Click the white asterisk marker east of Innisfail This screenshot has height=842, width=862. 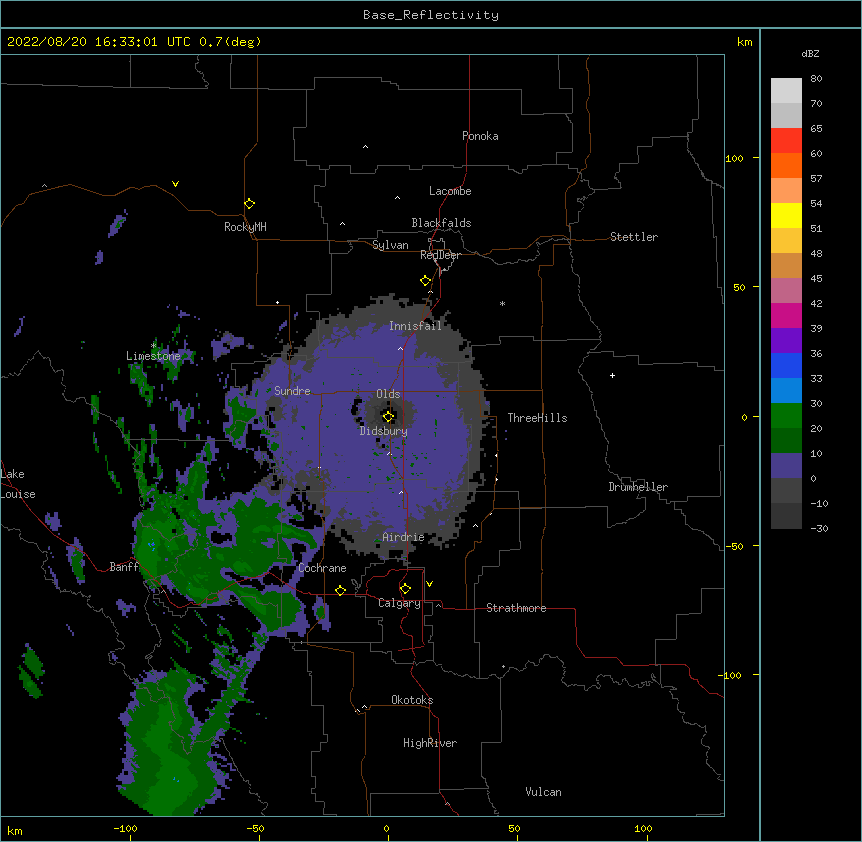(502, 303)
